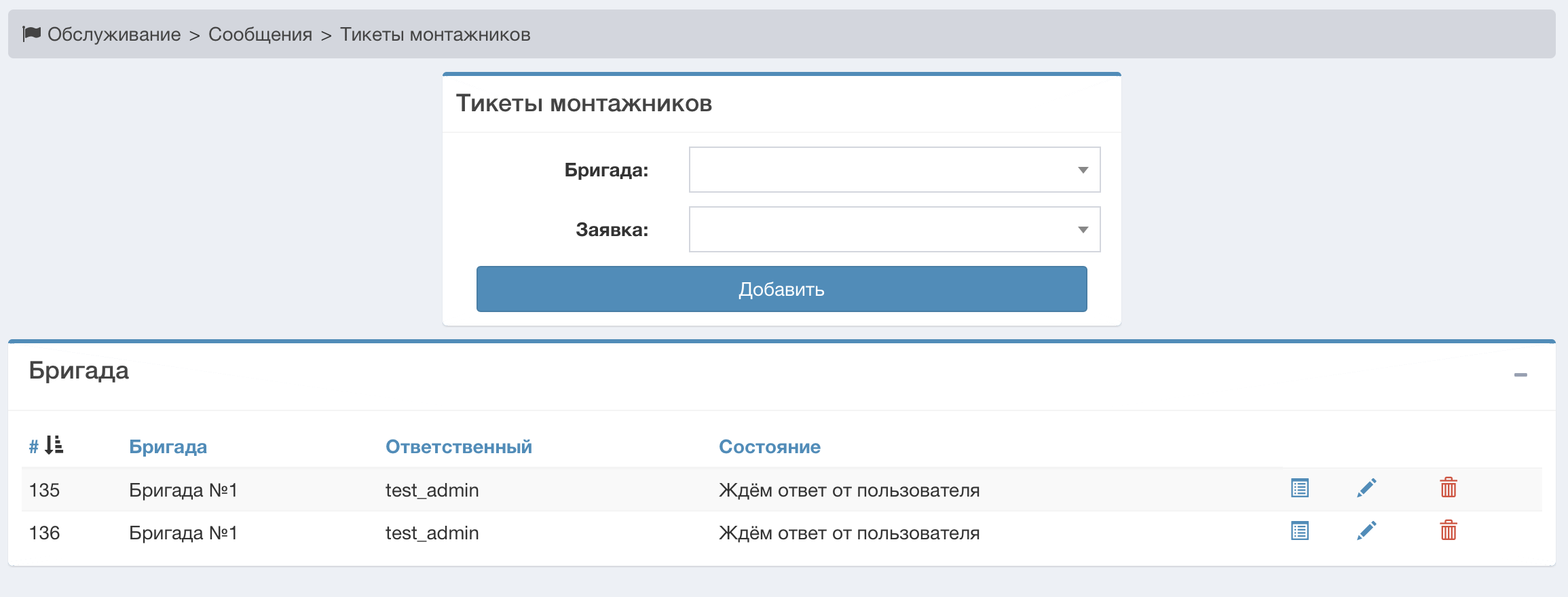Image resolution: width=1568 pixels, height=597 pixels.
Task: Open details list icon for ticket 136
Action: point(1299,531)
